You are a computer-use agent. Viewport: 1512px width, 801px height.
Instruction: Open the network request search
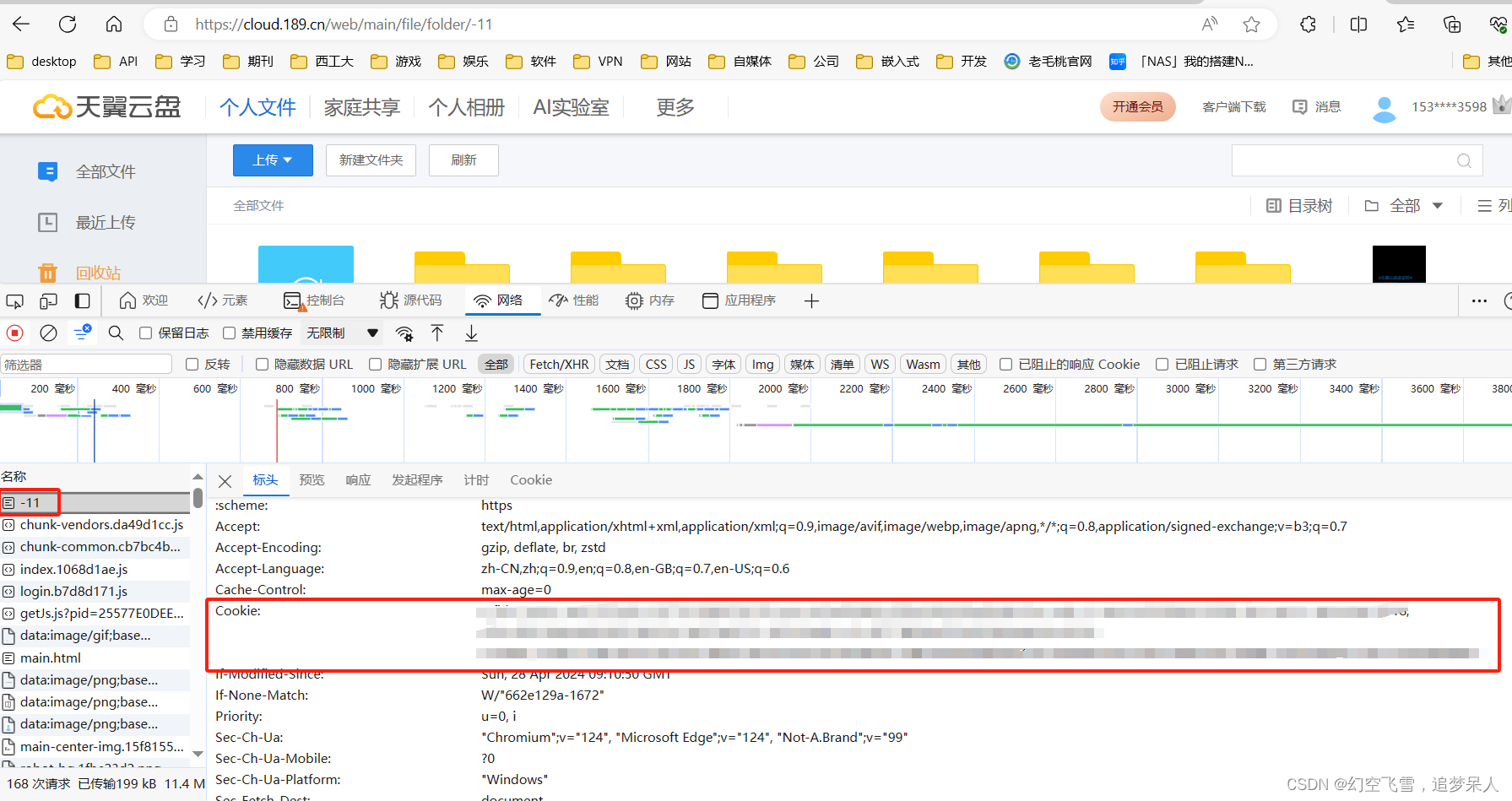tap(116, 333)
